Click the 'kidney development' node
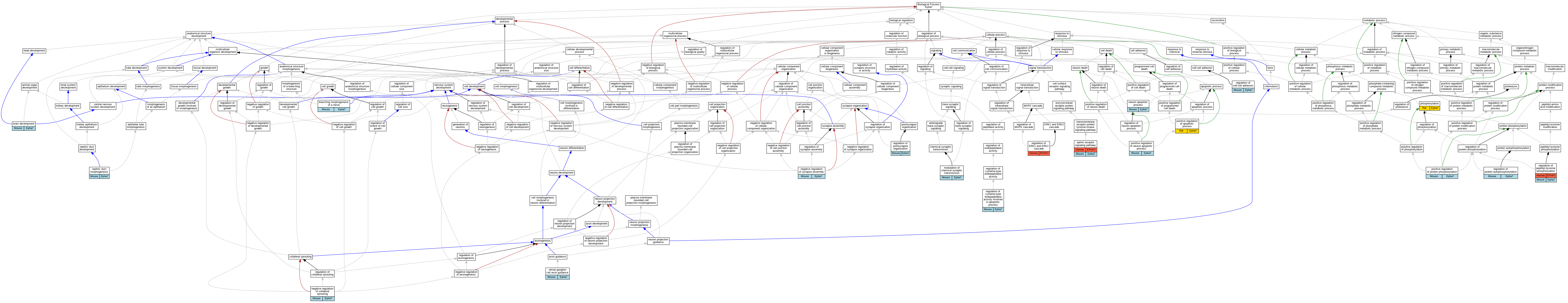Image resolution: width=1568 pixels, height=303 pixels. 67,106
